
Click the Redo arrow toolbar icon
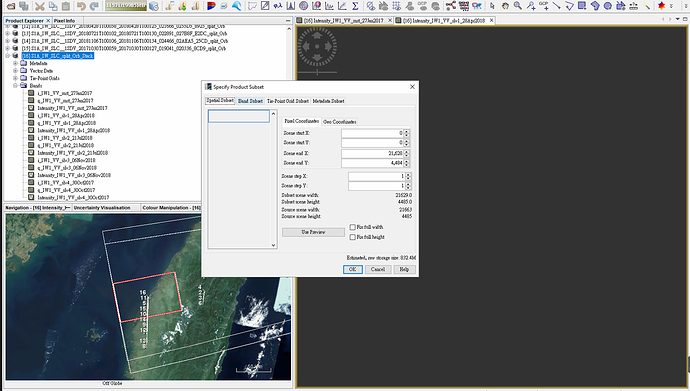(94, 6)
